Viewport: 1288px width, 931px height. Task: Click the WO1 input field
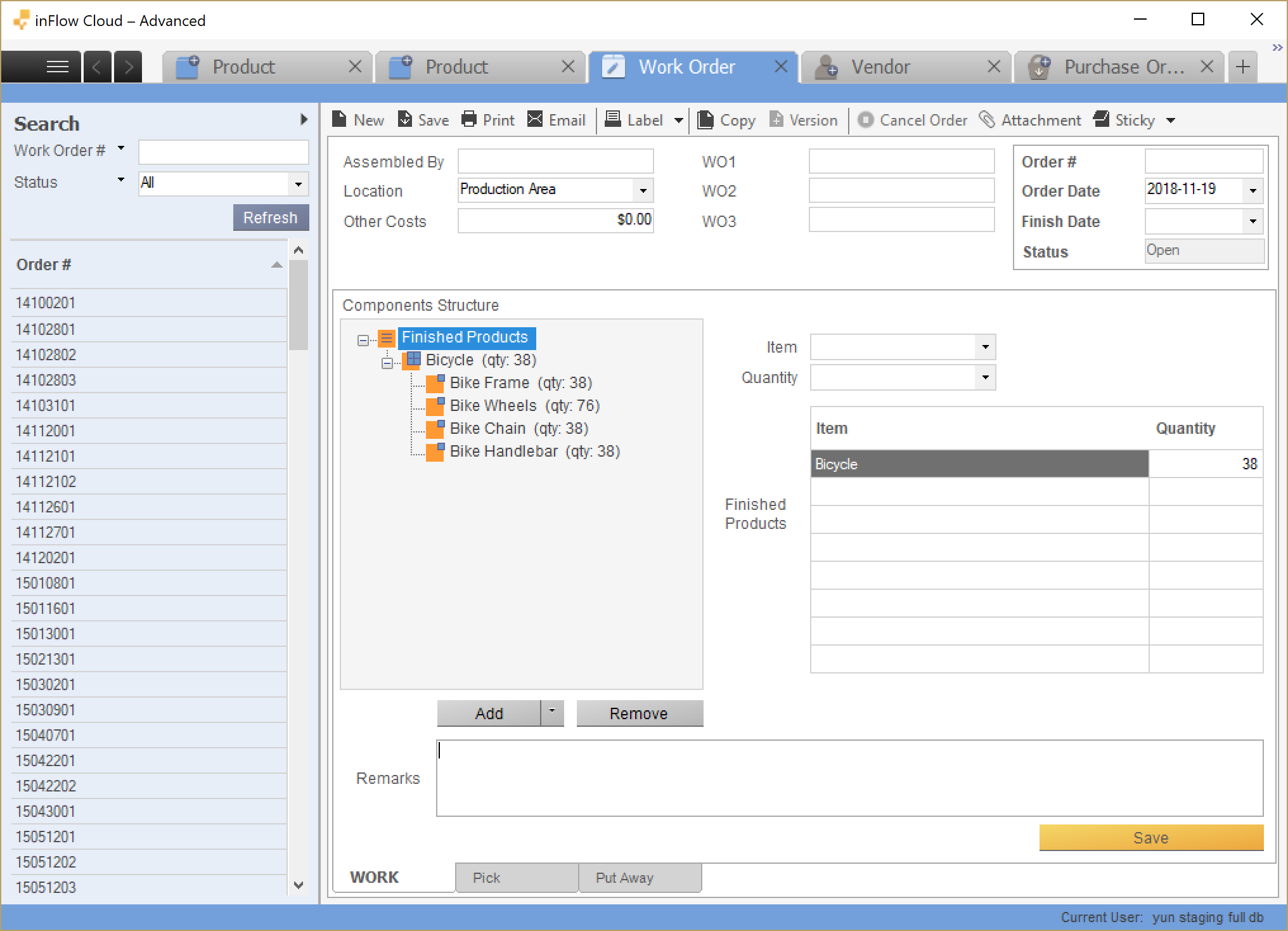(901, 161)
